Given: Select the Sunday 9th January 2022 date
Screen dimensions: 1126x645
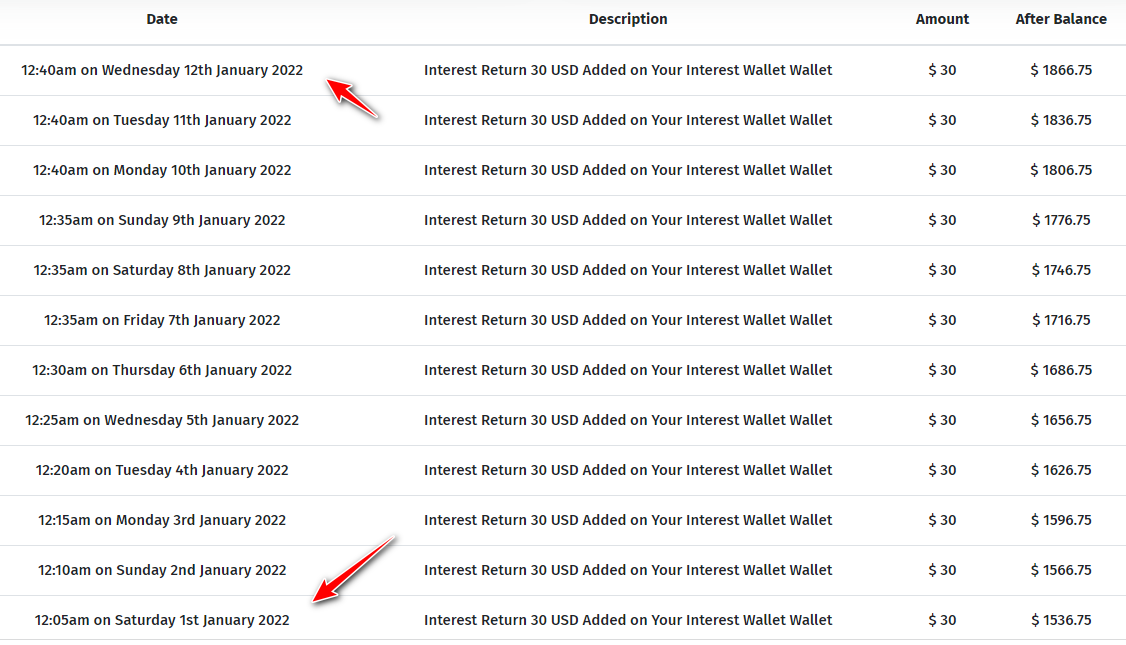Looking at the screenshot, I should tap(162, 220).
